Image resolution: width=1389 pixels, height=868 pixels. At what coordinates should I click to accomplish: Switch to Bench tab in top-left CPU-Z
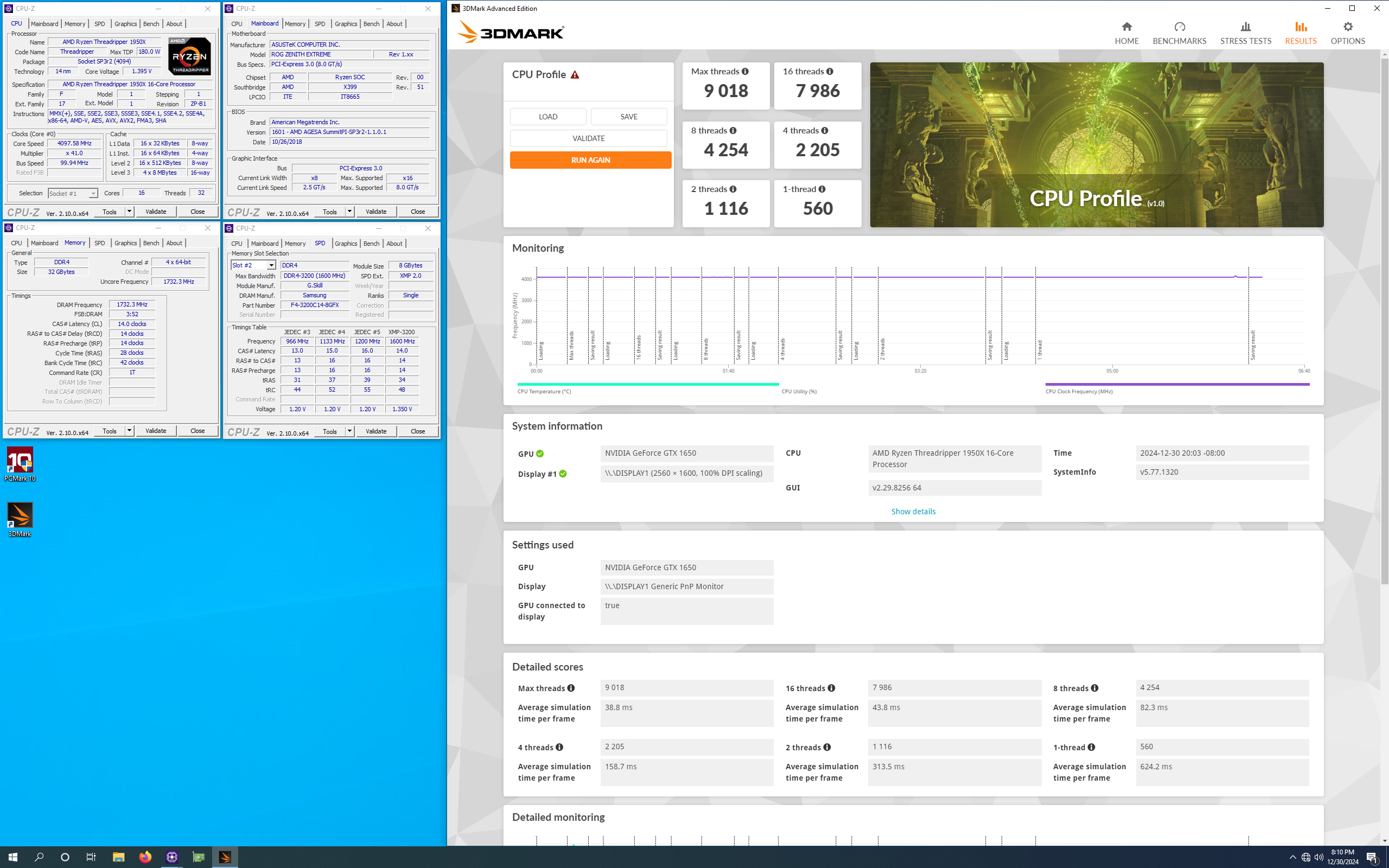(x=151, y=23)
